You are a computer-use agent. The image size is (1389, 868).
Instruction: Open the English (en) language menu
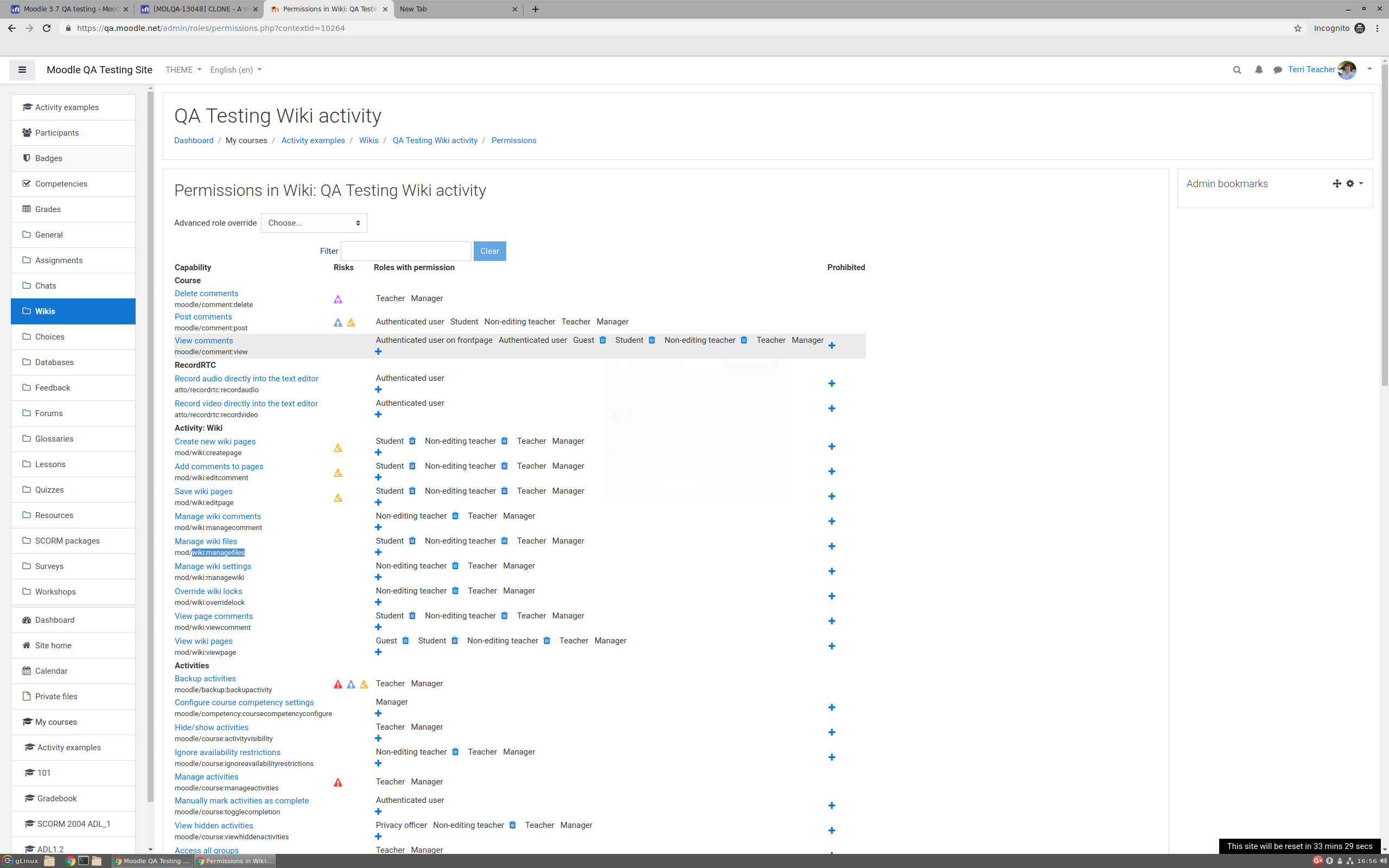(235, 69)
